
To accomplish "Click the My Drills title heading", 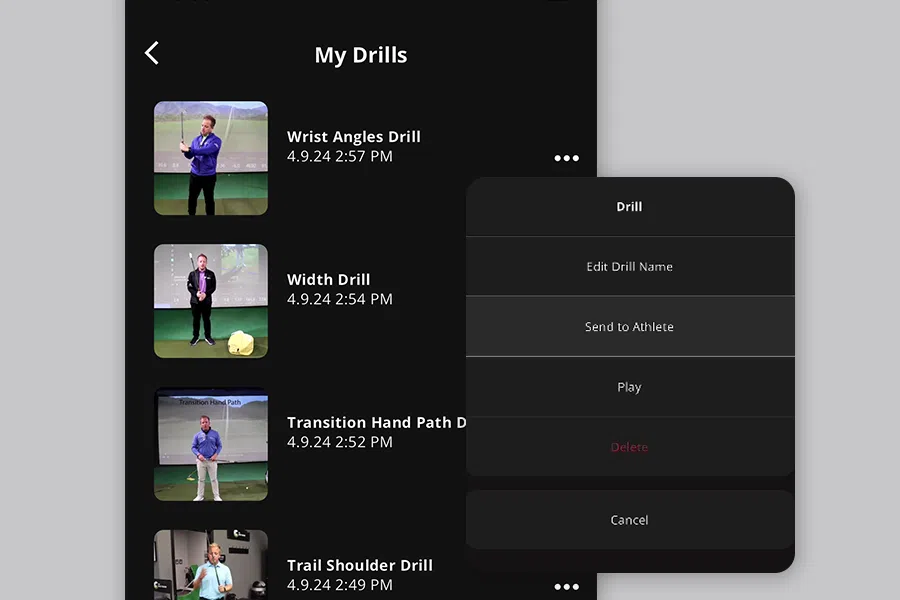I will [x=361, y=55].
